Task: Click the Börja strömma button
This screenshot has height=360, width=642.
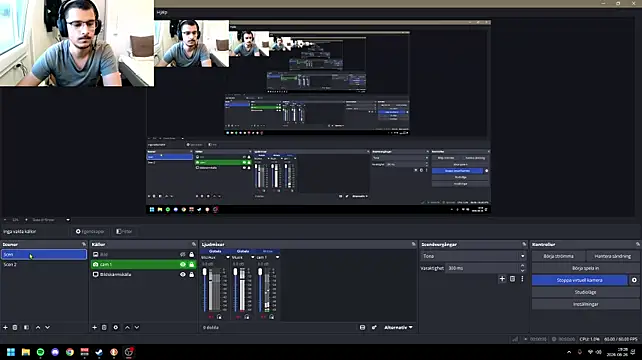Action: 558,256
